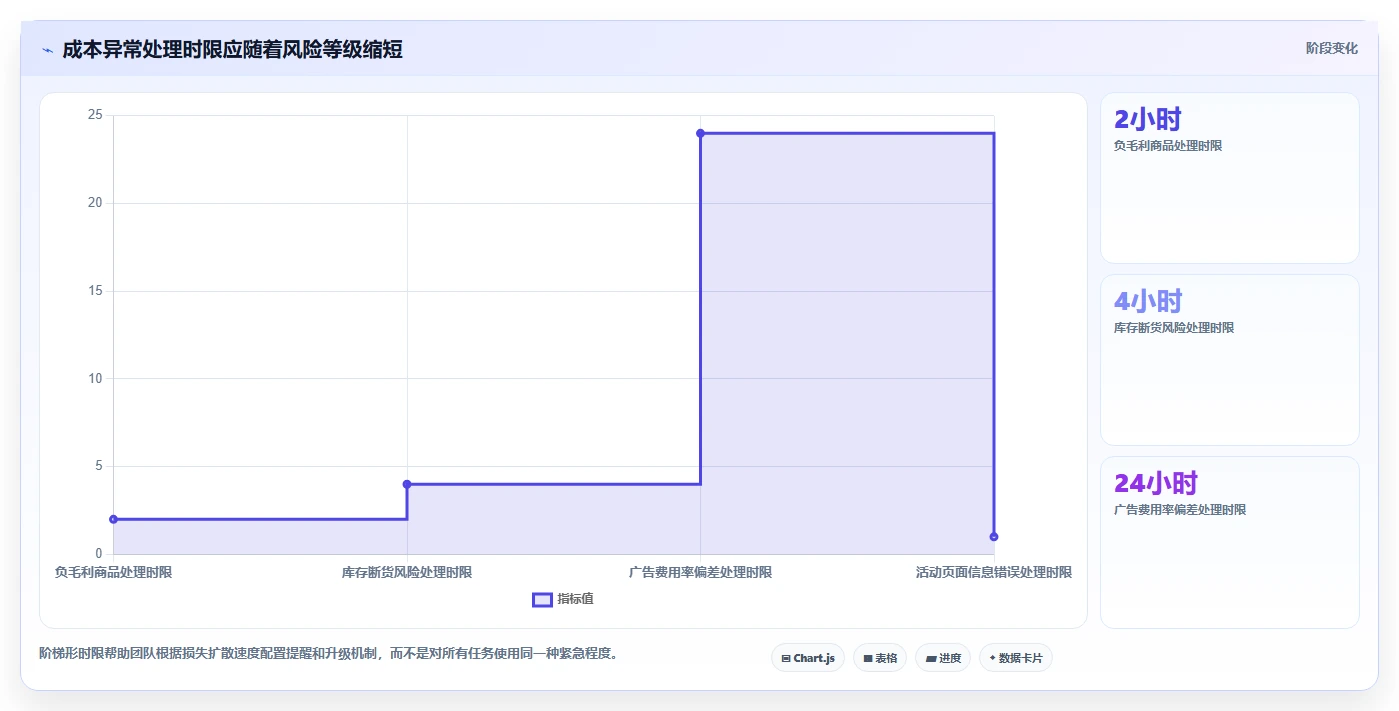Click x-axis label 负毛利商品处理时限
Image resolution: width=1399 pixels, height=711 pixels.
[113, 573]
